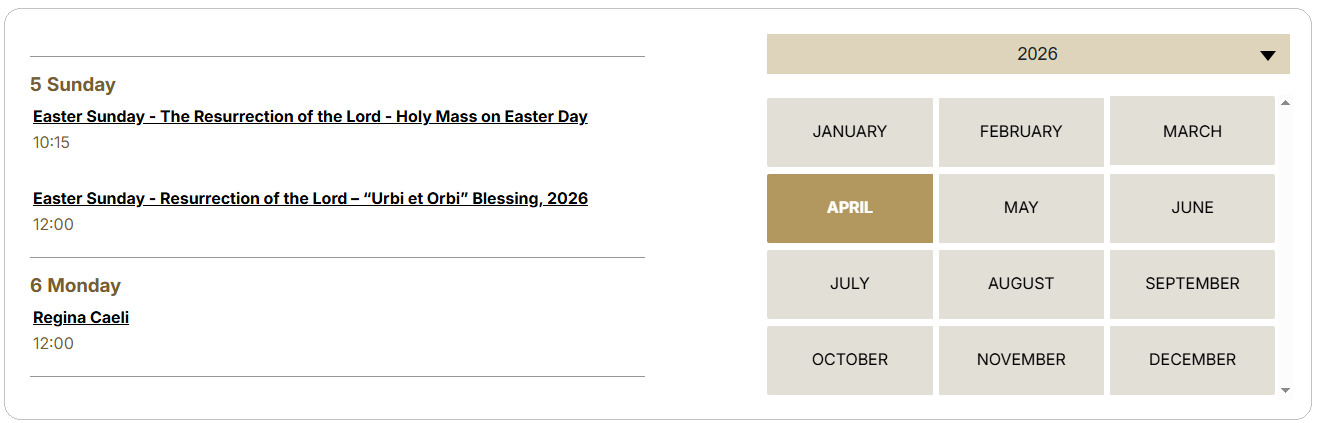Image resolution: width=1317 pixels, height=423 pixels.
Task: Select the January month button
Action: pyautogui.click(x=849, y=132)
